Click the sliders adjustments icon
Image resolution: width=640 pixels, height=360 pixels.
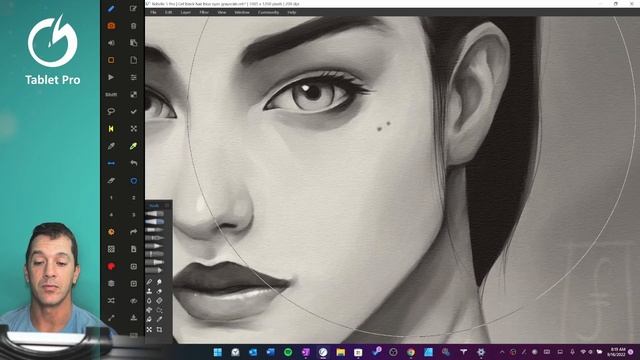[133, 77]
